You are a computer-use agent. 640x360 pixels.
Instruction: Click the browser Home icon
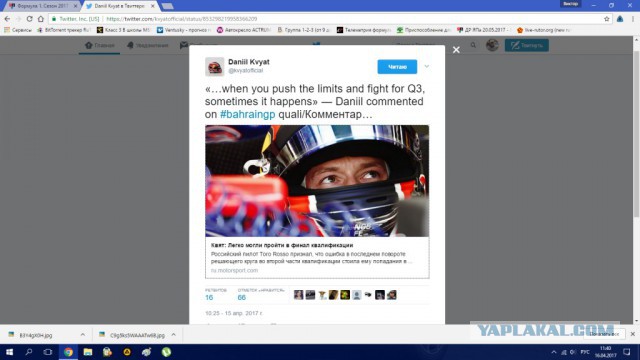click(41, 19)
